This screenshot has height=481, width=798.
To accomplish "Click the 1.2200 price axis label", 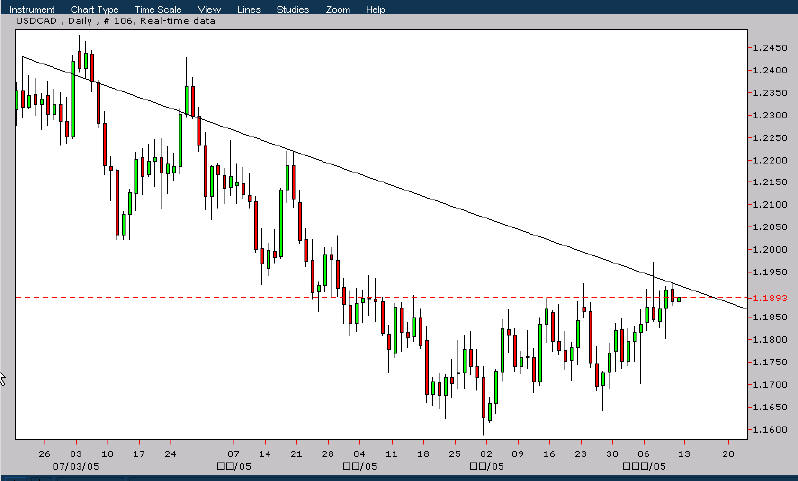I will 770,160.
